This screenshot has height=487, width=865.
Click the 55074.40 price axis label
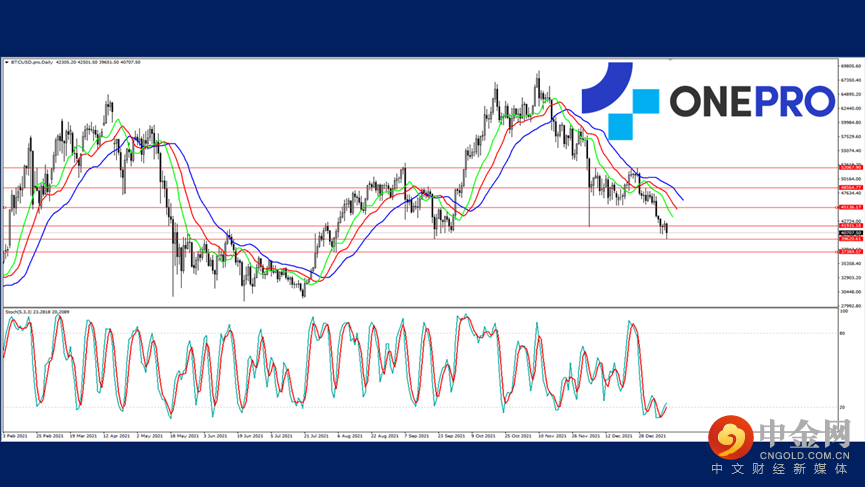pos(851,151)
